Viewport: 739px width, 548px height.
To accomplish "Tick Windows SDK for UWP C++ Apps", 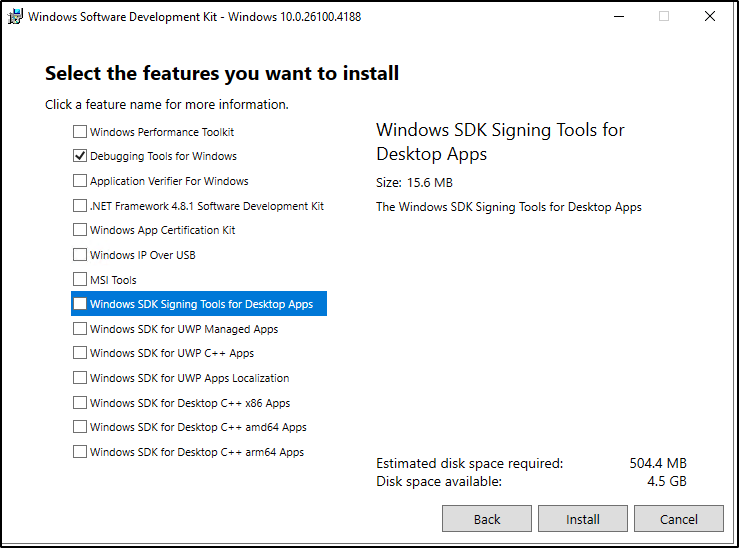I will click(x=80, y=353).
